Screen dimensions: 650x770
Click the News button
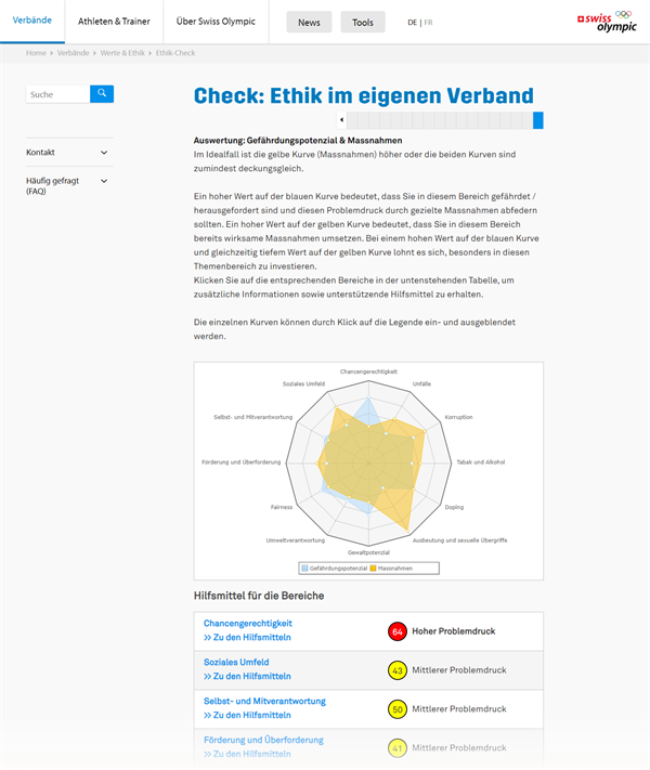click(x=309, y=22)
